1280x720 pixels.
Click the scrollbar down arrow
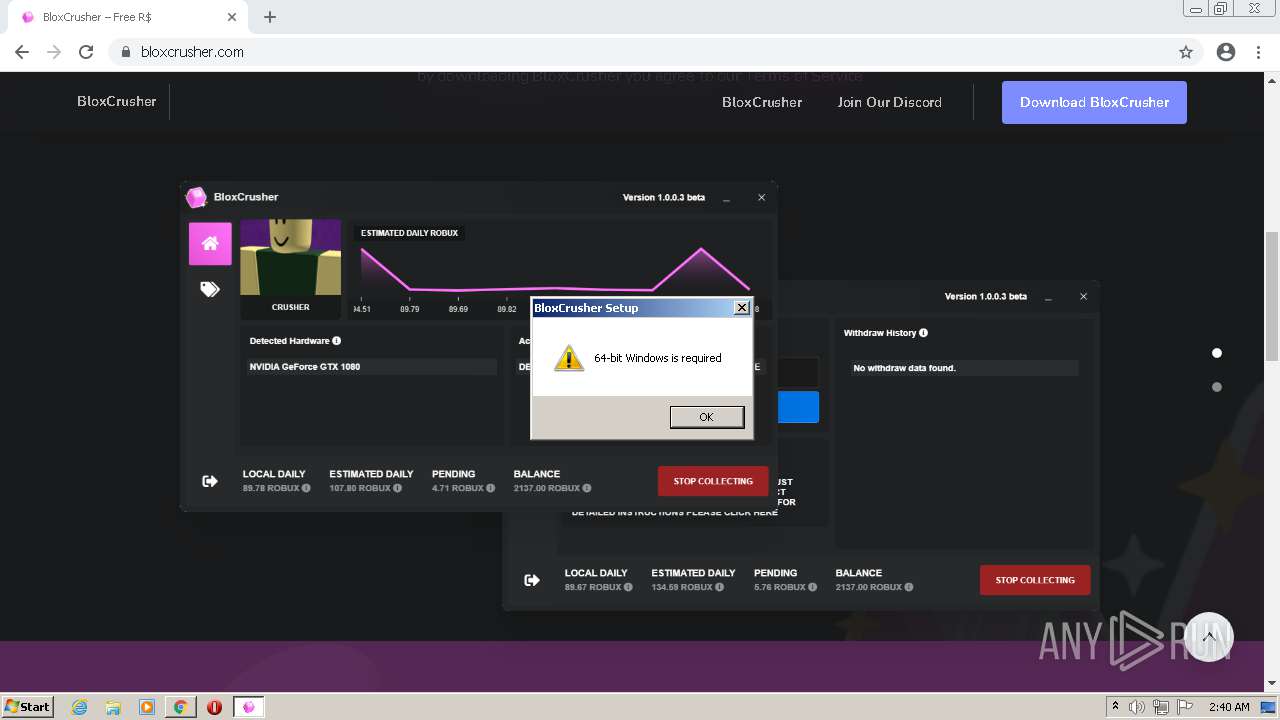(x=1272, y=683)
